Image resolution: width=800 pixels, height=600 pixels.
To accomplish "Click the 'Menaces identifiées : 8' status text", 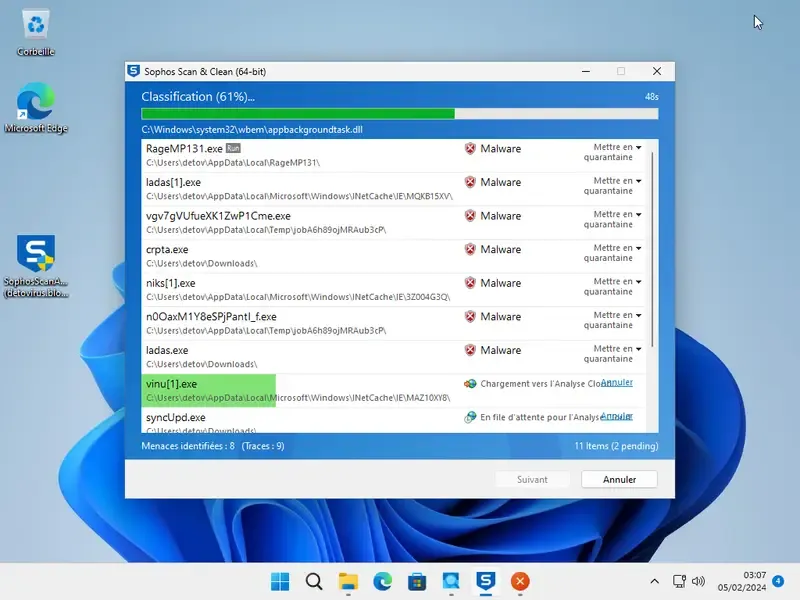I will (x=188, y=446).
